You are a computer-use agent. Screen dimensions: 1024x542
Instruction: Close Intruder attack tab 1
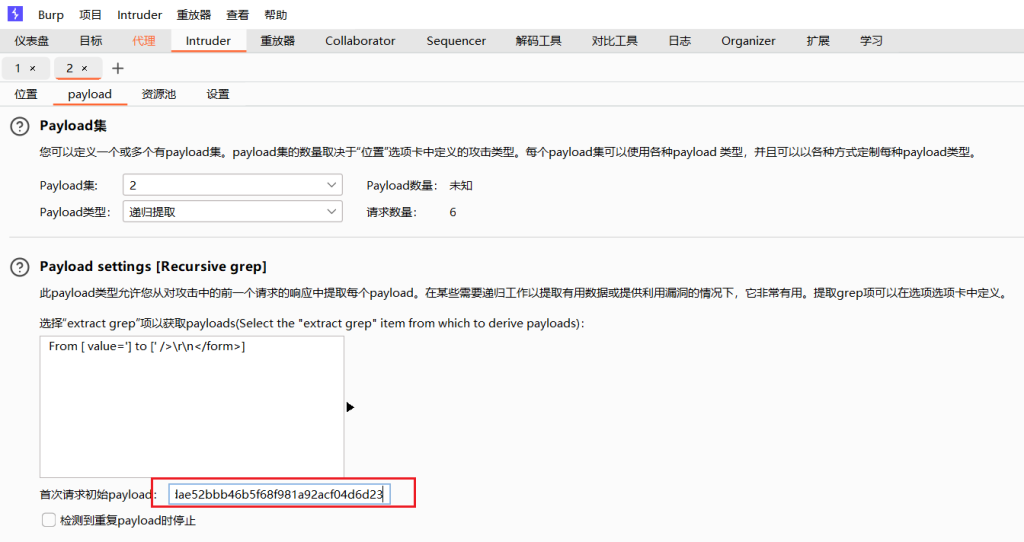point(33,68)
